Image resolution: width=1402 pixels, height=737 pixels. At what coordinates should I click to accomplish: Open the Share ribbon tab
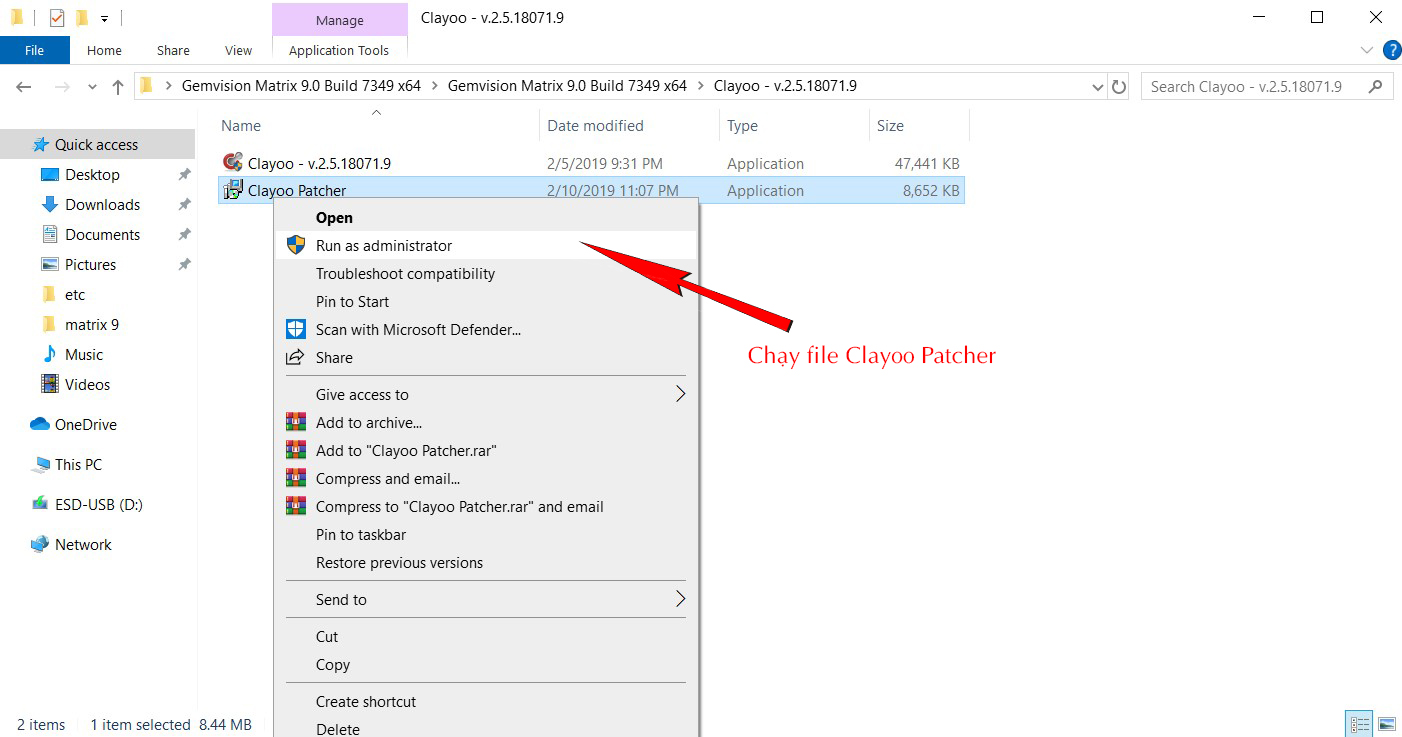point(173,50)
